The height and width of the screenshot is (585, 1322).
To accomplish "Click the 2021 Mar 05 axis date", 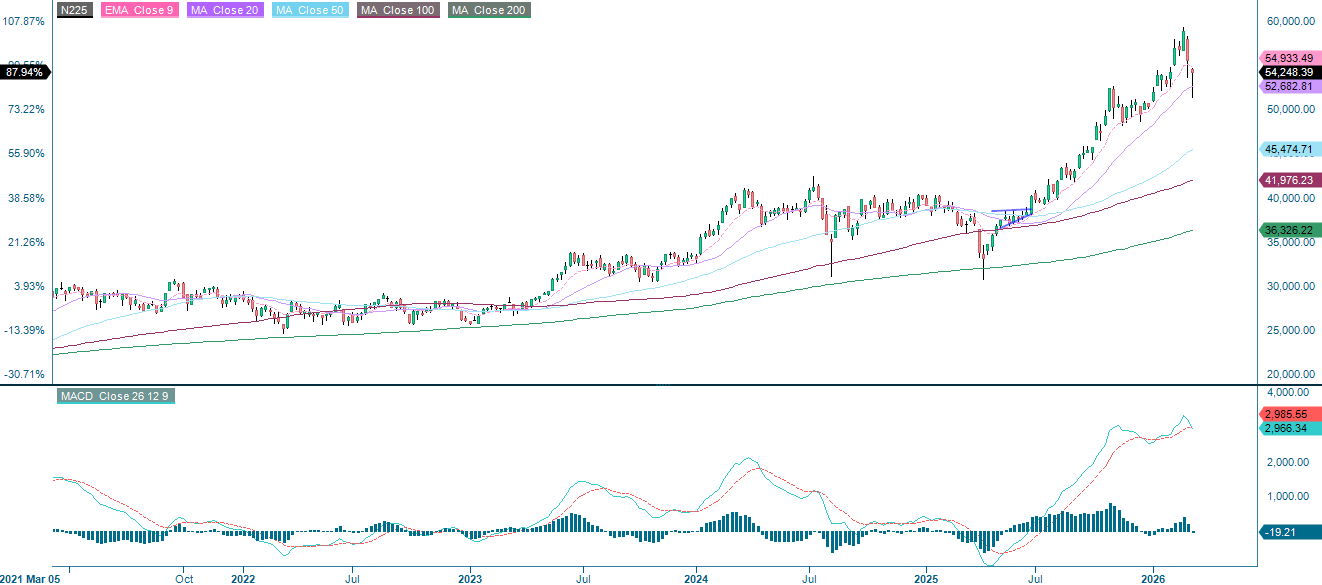I will [32, 577].
